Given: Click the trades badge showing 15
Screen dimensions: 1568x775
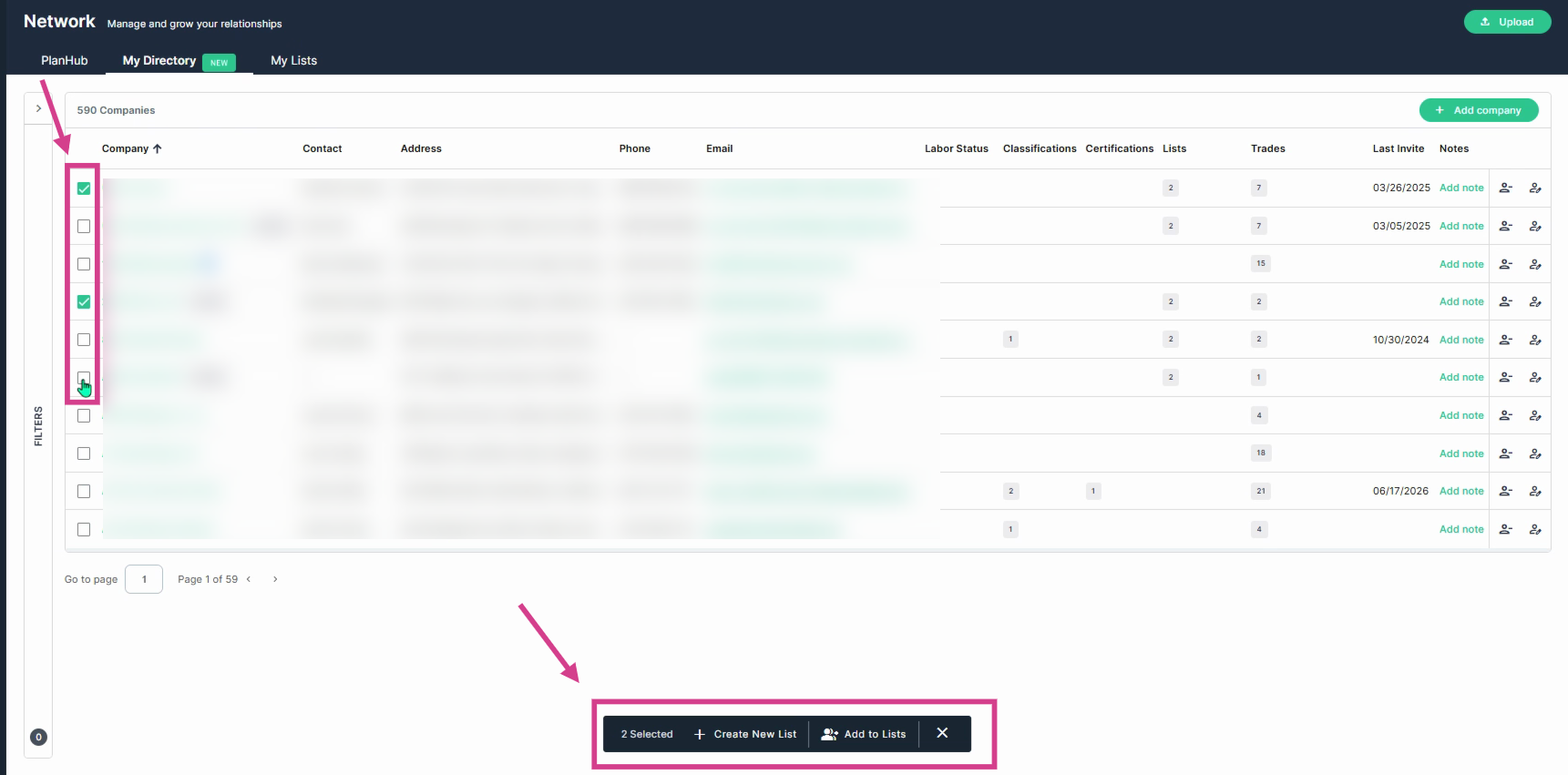Looking at the screenshot, I should [1261, 263].
